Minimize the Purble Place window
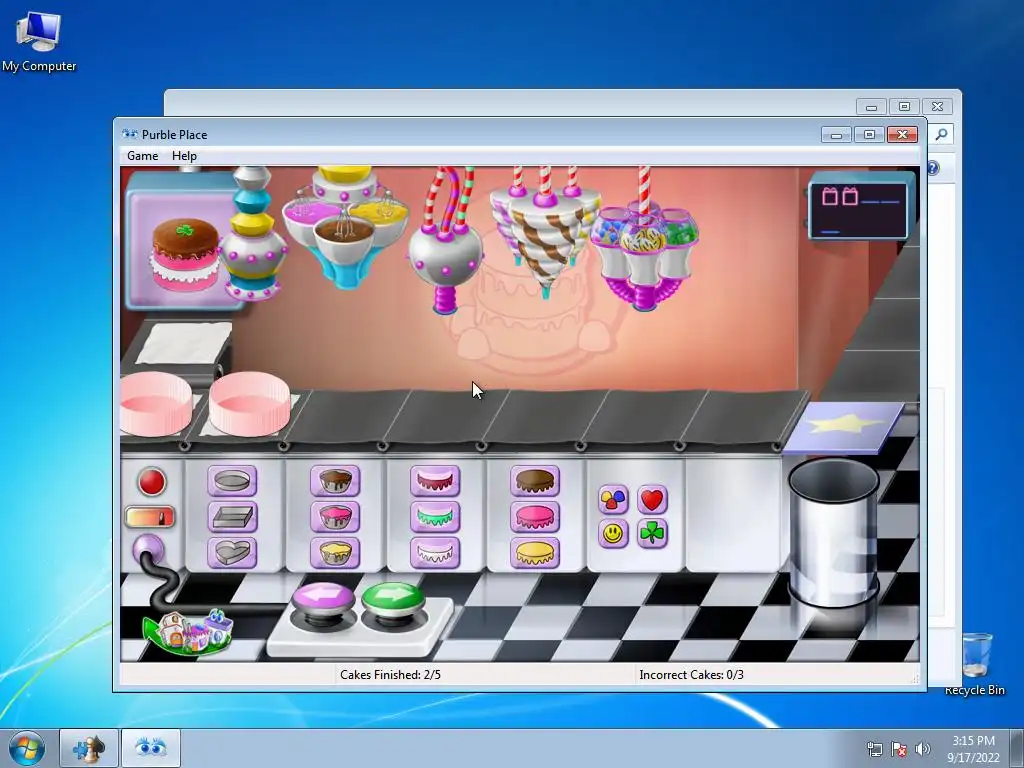1024x768 pixels. 837,135
